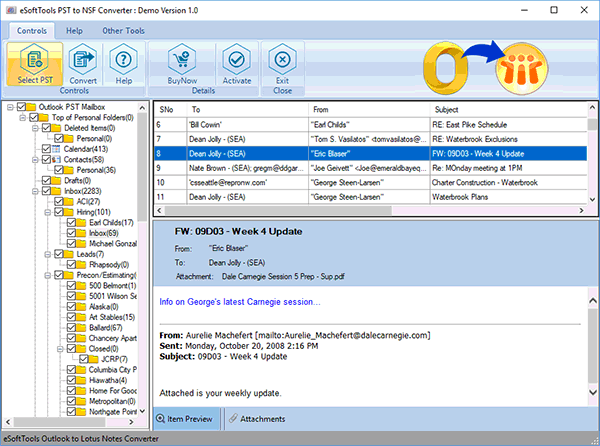Sort email list by Subject column header
Screen dimensions: 600x446
click(509, 110)
